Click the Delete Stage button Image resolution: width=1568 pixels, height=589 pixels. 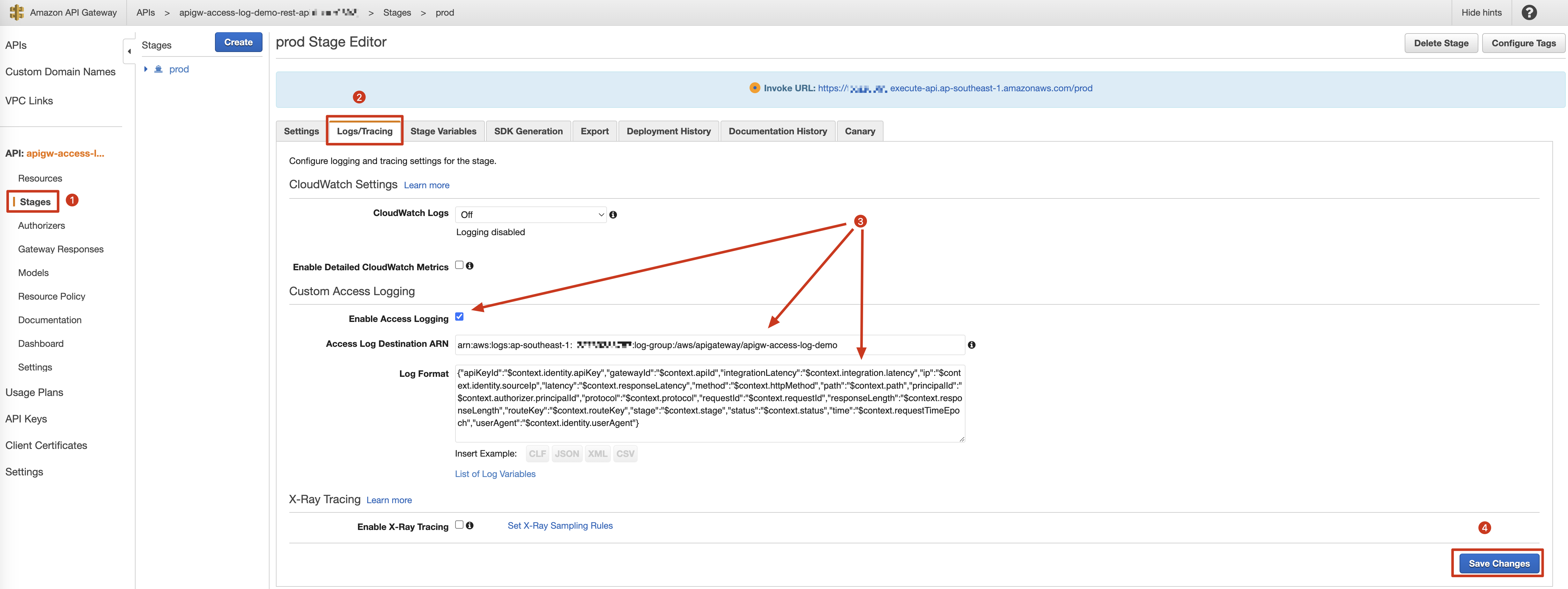click(x=1441, y=43)
